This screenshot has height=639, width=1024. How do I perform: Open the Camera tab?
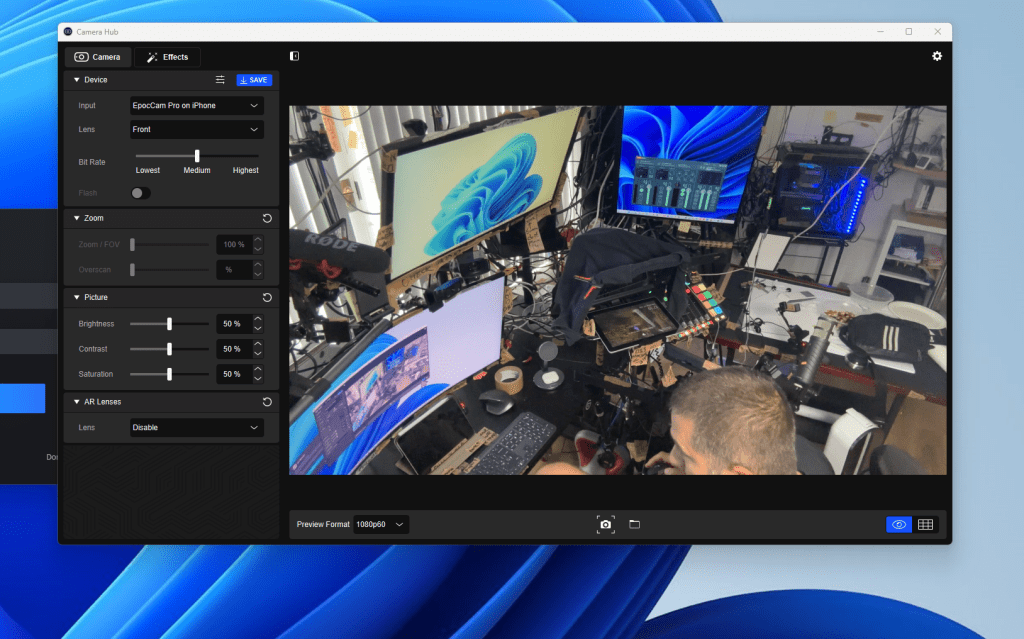[x=97, y=57]
